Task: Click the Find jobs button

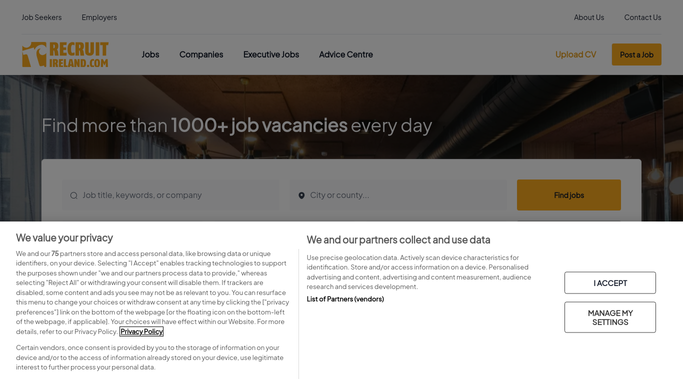Action: click(x=569, y=195)
